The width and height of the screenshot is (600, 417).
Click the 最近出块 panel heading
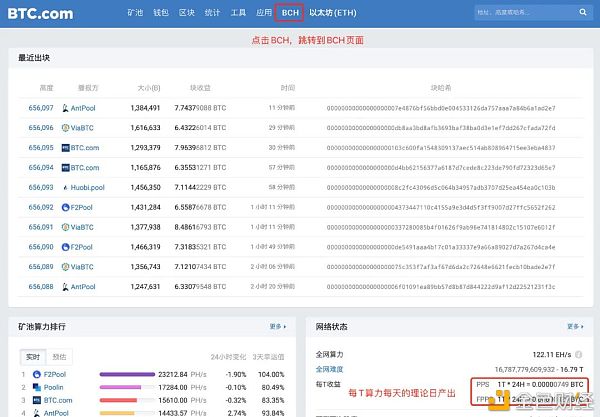point(34,58)
